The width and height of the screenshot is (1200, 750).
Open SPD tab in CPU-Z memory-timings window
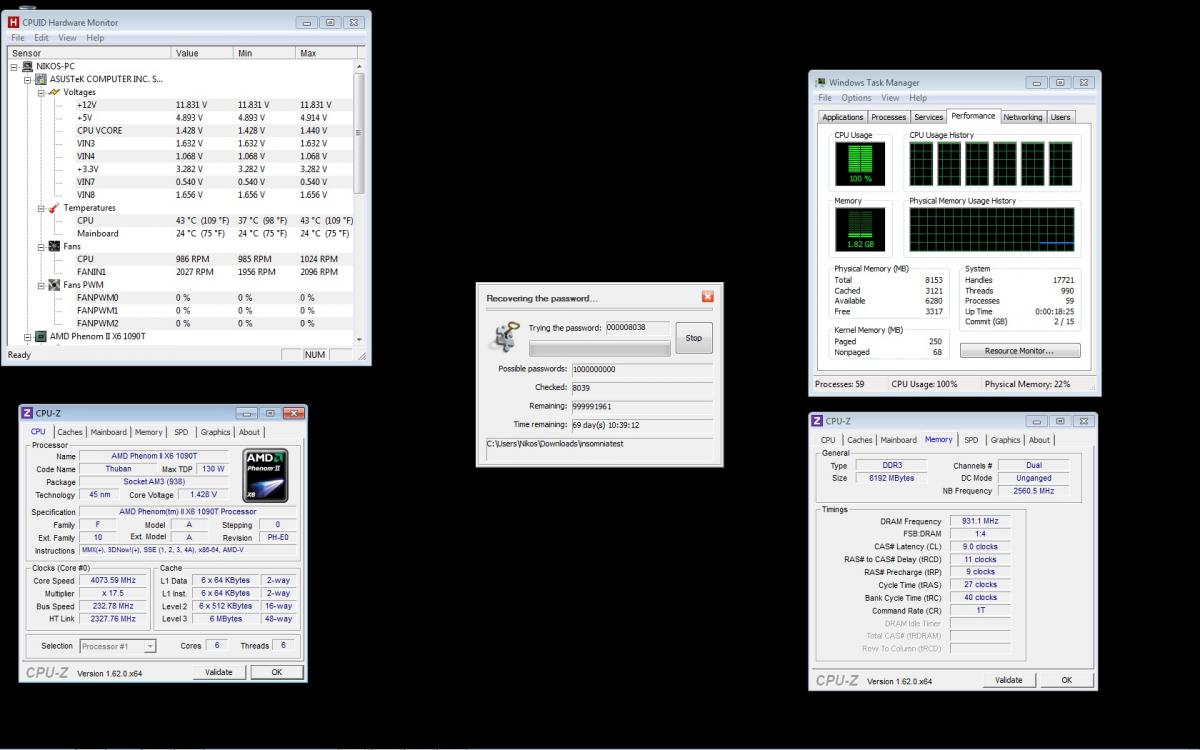[971, 440]
